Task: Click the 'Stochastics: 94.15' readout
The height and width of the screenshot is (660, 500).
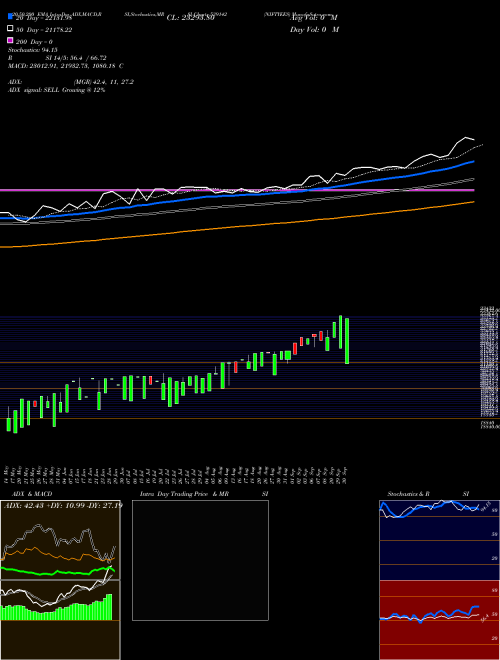Action: (33, 50)
